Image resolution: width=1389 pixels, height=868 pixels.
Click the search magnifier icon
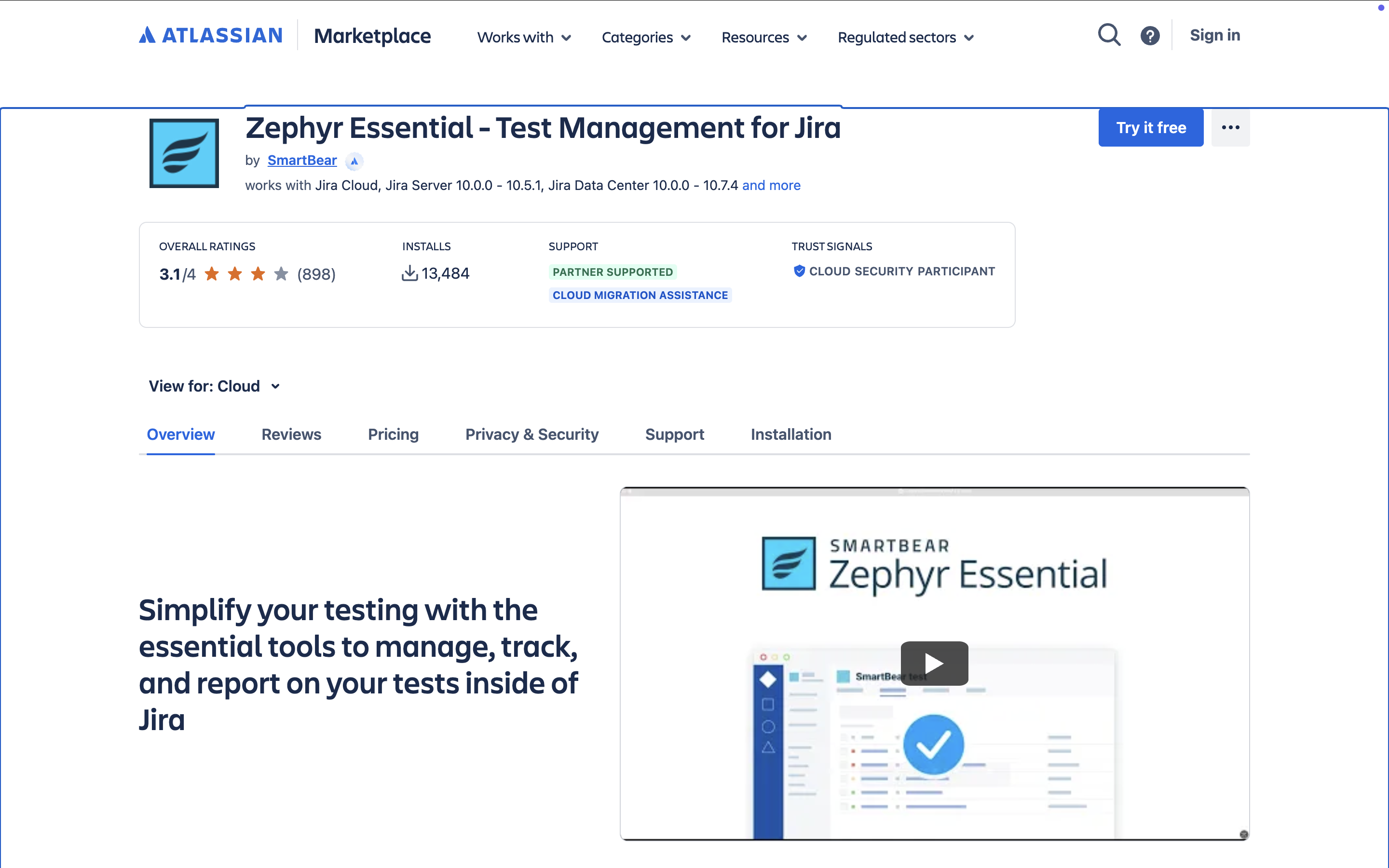pyautogui.click(x=1108, y=36)
